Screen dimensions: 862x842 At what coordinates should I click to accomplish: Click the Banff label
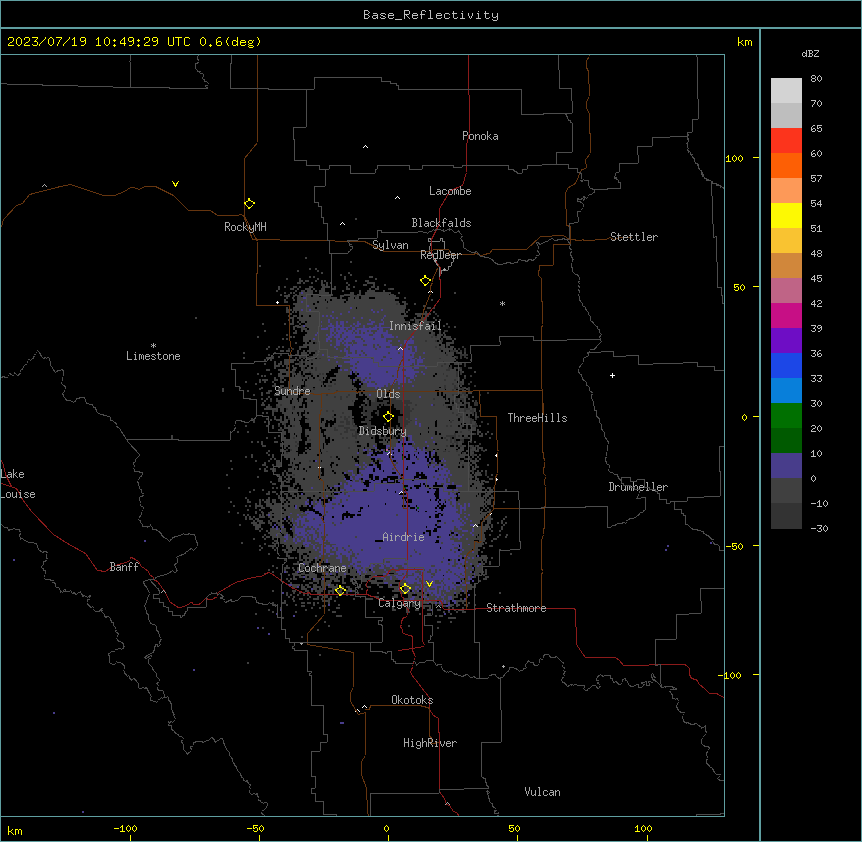pos(124,567)
